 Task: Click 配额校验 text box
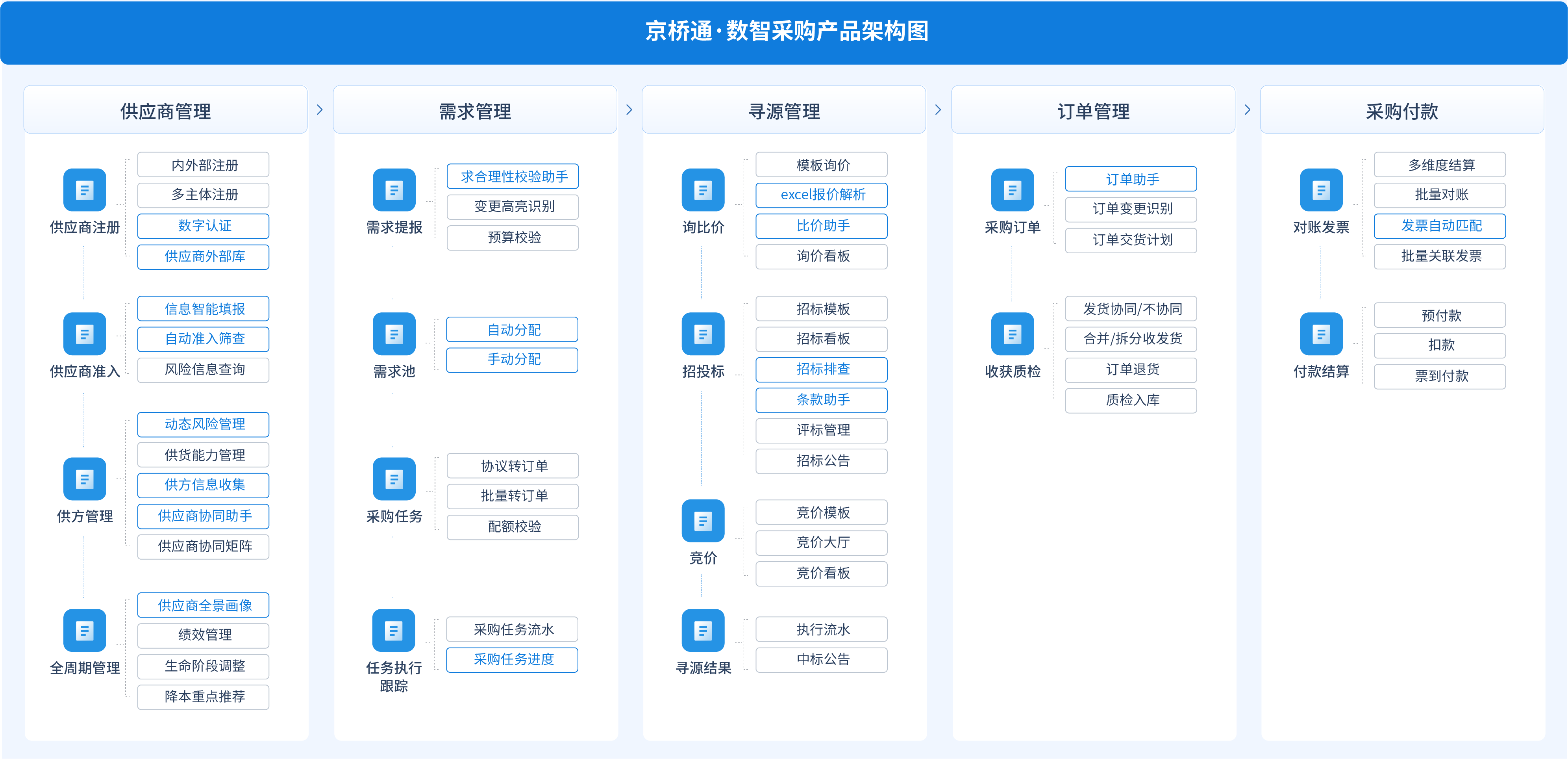pyautogui.click(x=513, y=527)
